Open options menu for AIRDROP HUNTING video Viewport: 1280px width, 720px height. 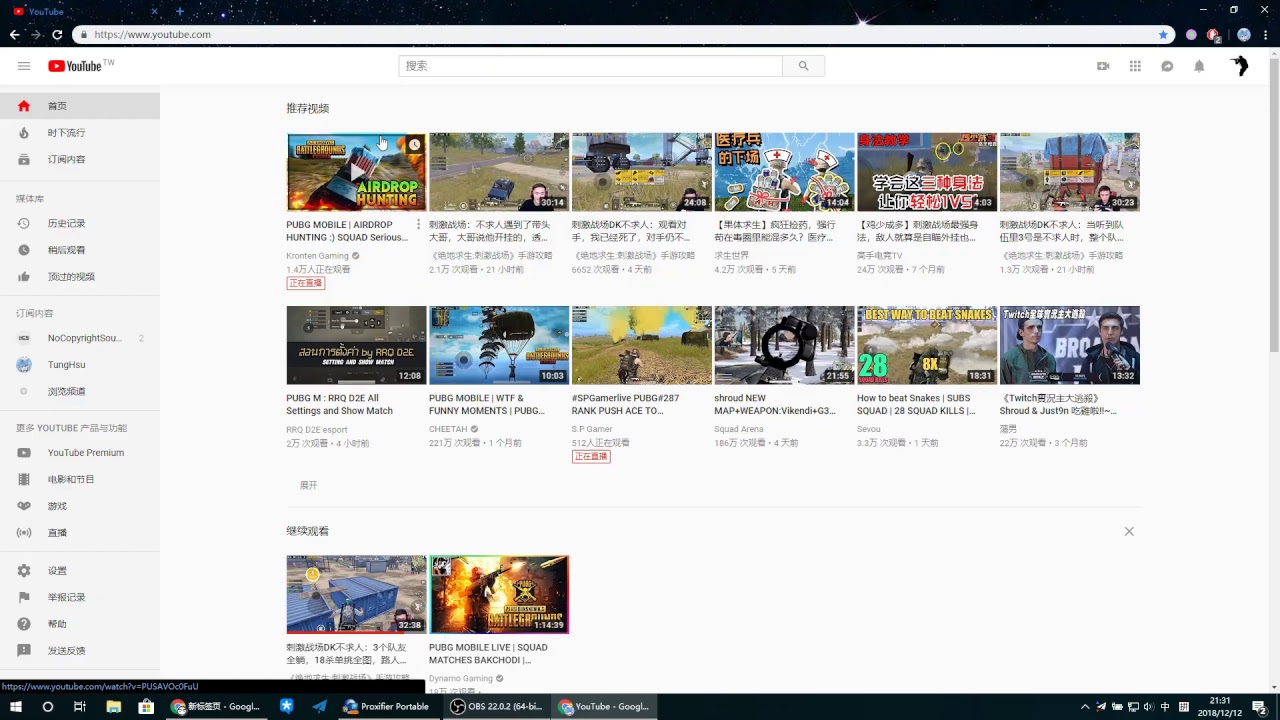click(418, 225)
